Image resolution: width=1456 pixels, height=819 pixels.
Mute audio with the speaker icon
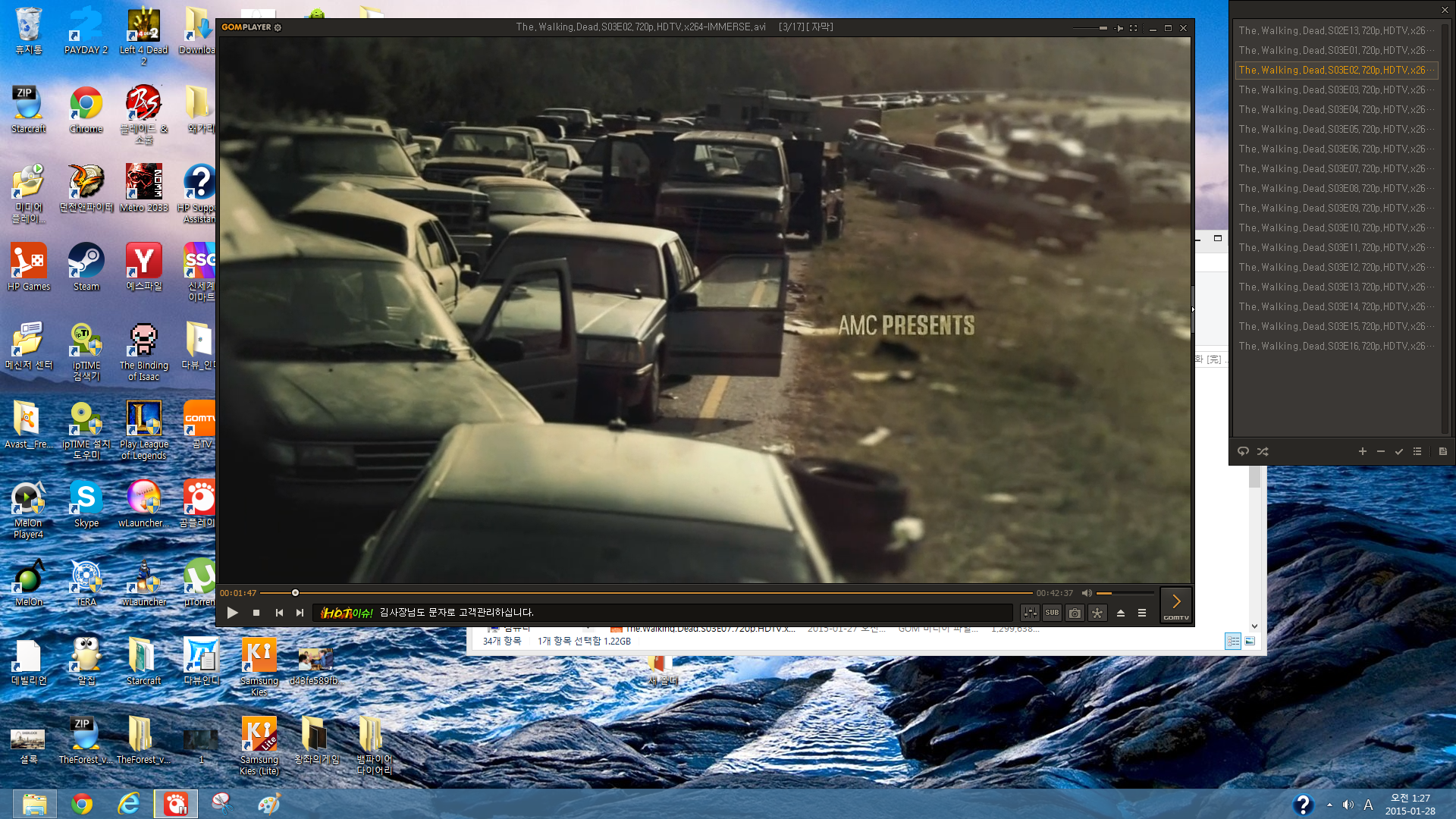1087,593
